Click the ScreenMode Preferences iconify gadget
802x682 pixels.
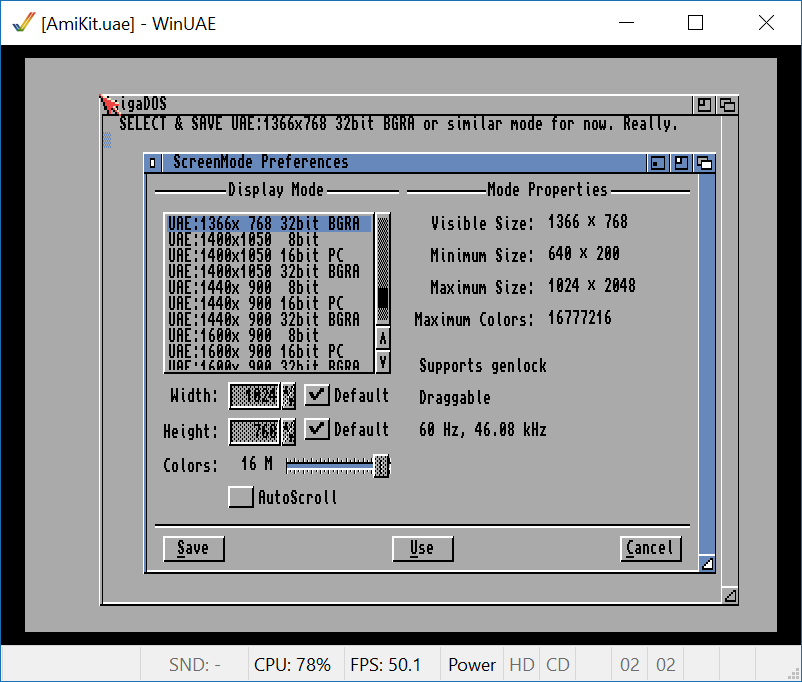(657, 163)
